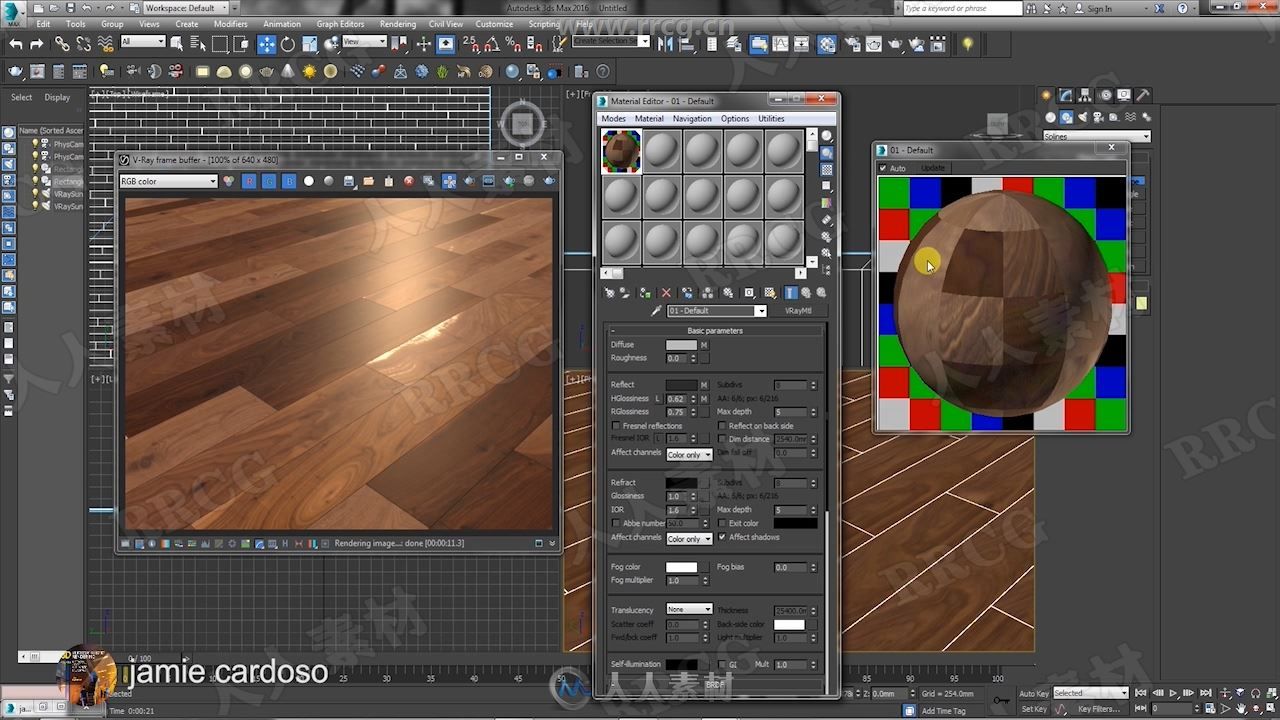Viewport: 1280px width, 720px height.
Task: Click HGlossiness value field
Action: 677,399
